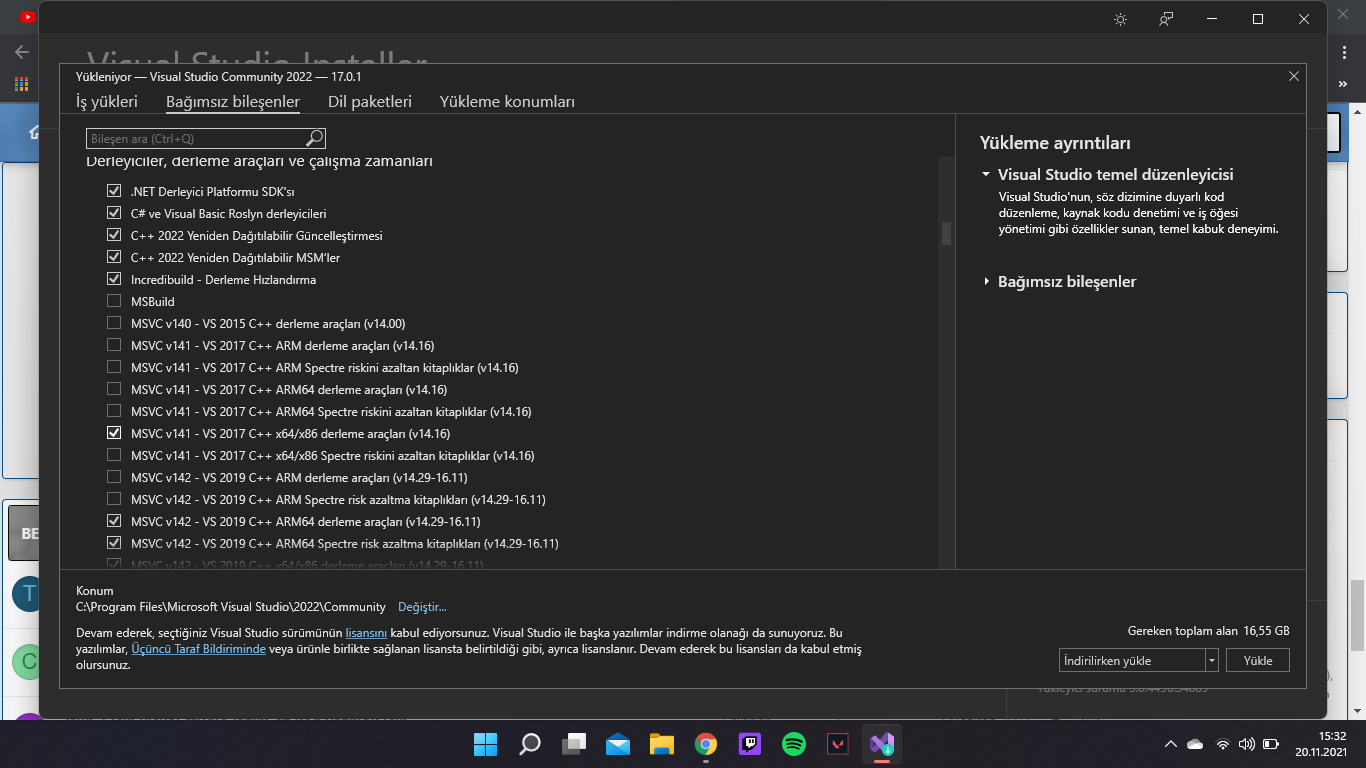Toggle the light/dark theme sun icon
Image resolution: width=1366 pixels, height=768 pixels.
pyautogui.click(x=1120, y=19)
